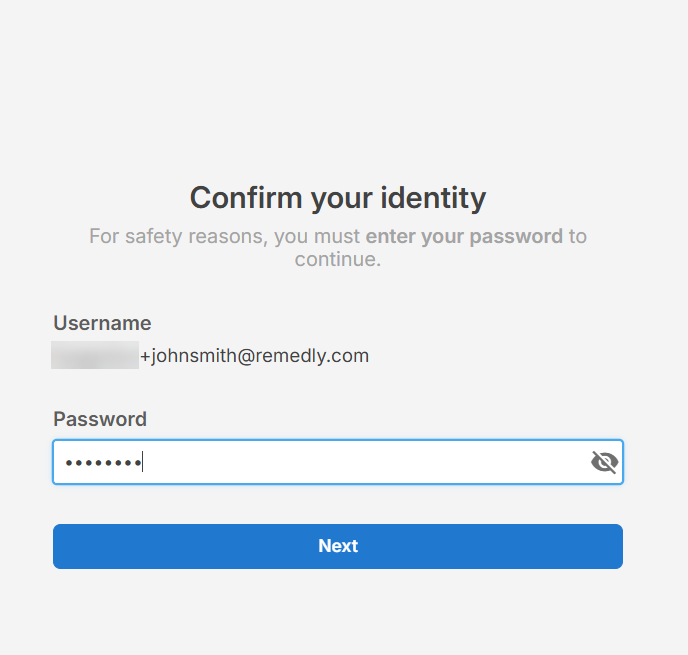The width and height of the screenshot is (688, 655).
Task: Place the cursor after the last password dot
Action: coord(143,462)
